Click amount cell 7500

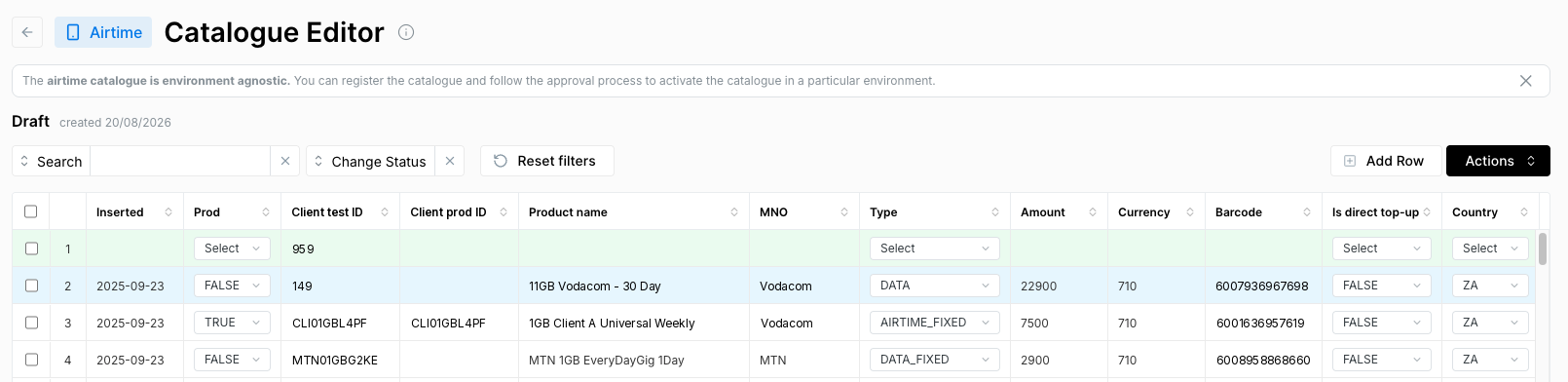[1059, 323]
